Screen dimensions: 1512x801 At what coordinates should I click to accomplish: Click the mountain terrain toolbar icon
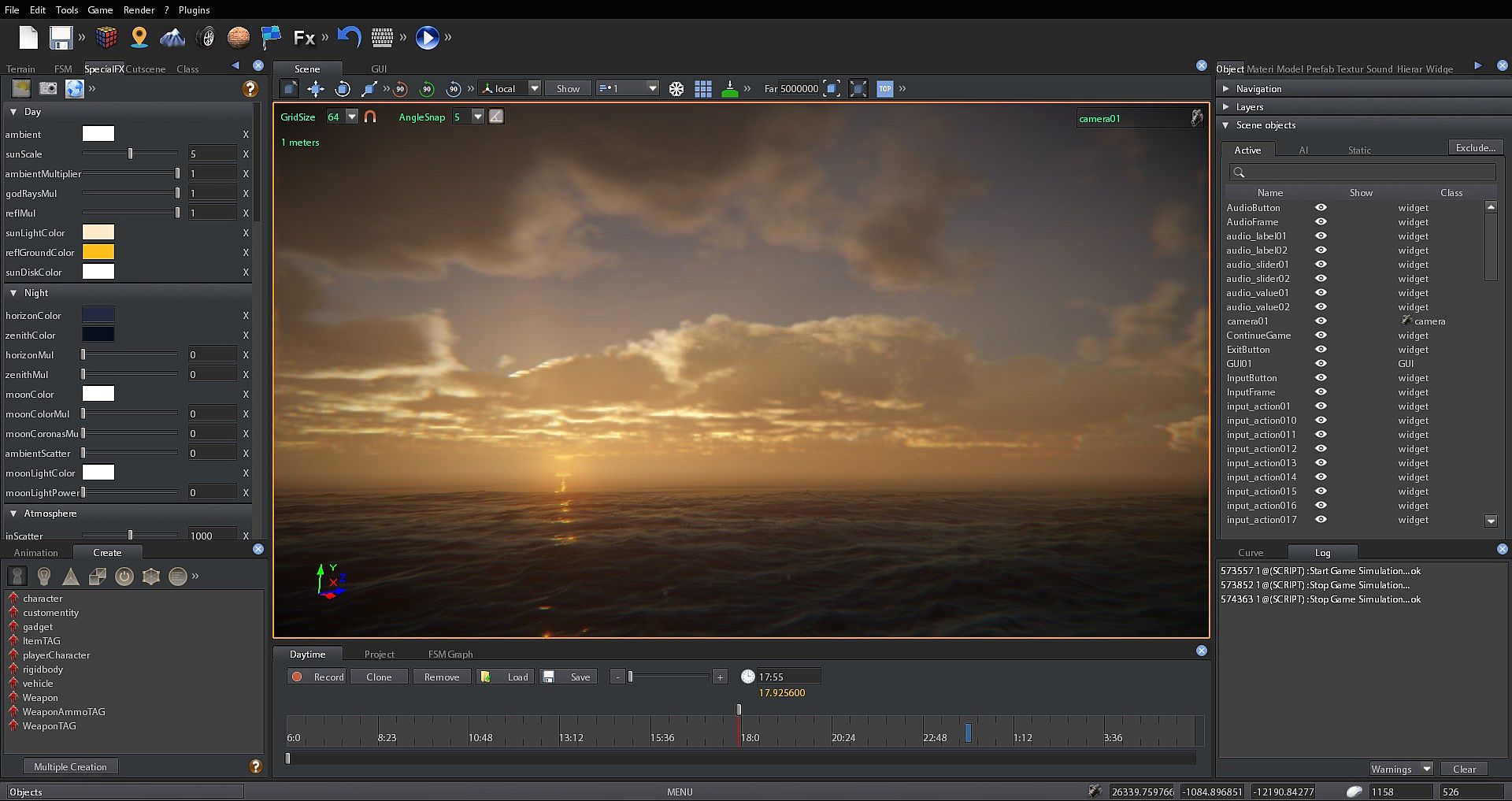click(x=172, y=37)
